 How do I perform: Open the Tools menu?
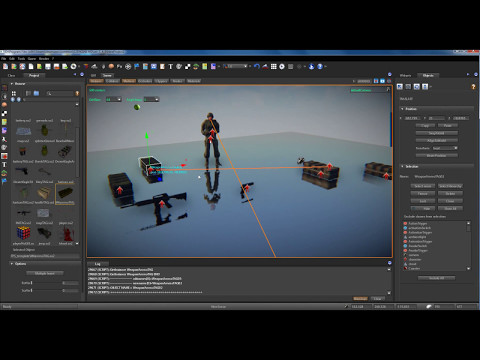pyautogui.click(x=21, y=59)
